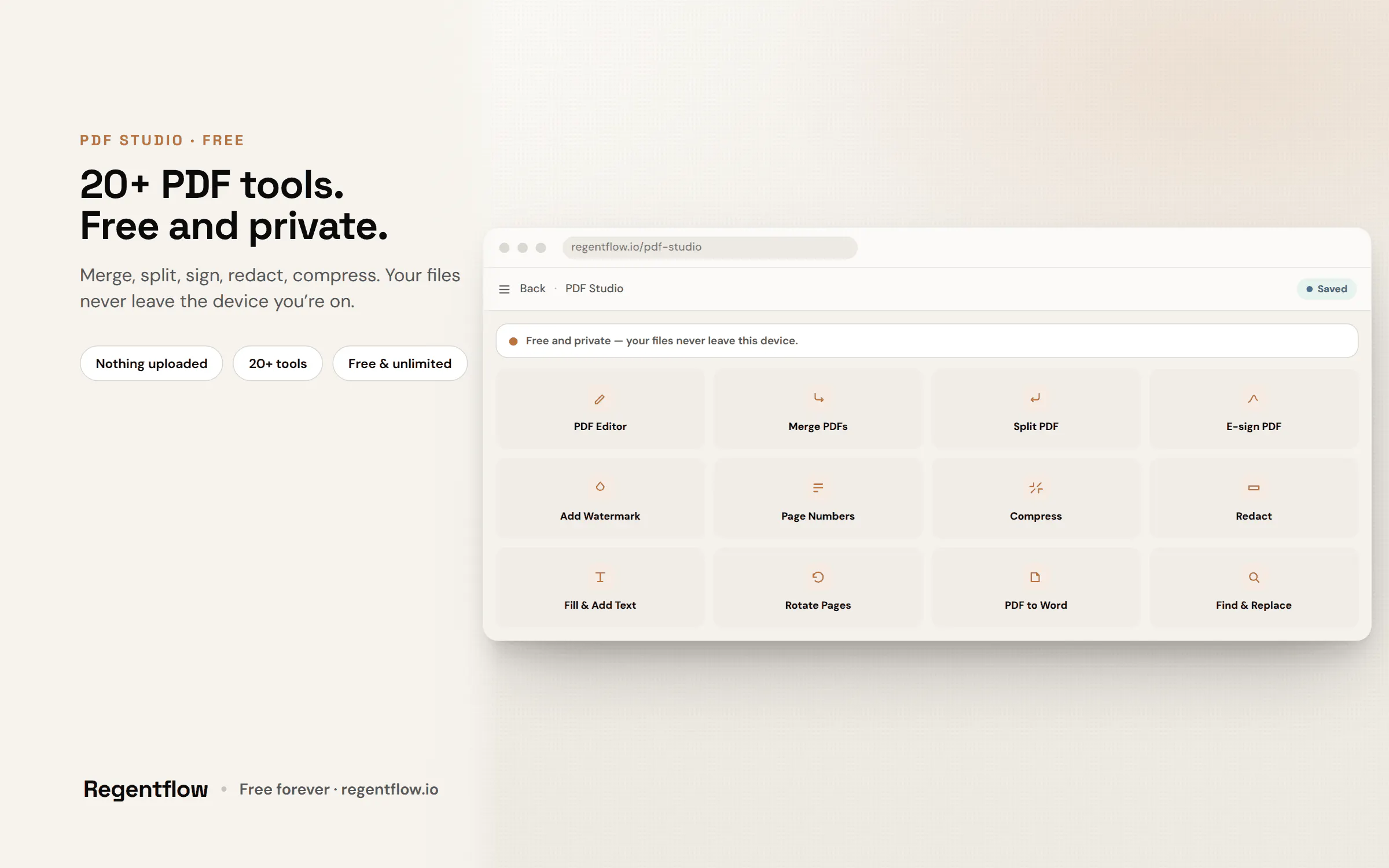Select the Compress arrows icon
The image size is (1389, 868).
pyautogui.click(x=1035, y=488)
